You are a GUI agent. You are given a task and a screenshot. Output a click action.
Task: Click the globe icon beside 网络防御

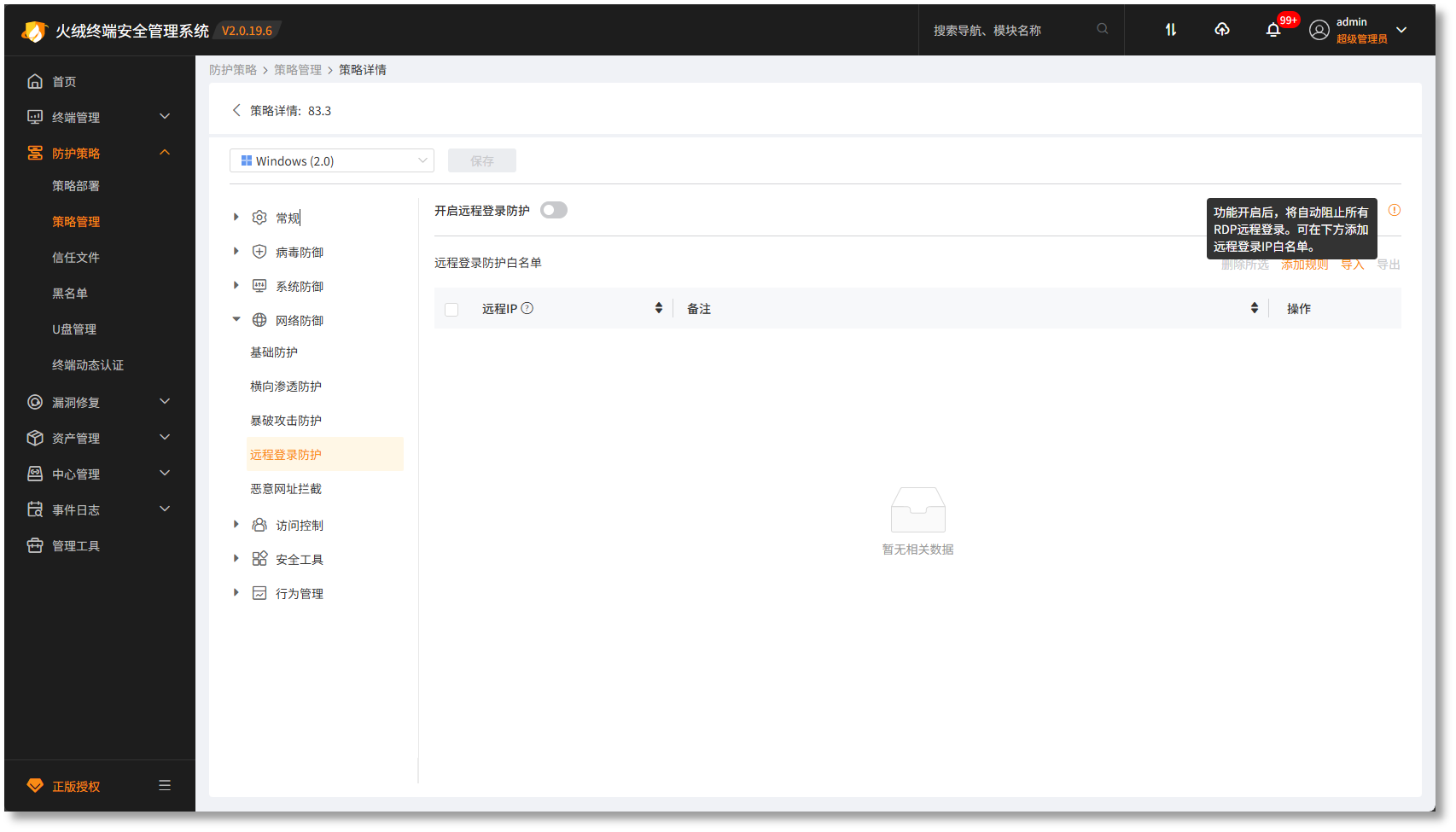pos(259,320)
